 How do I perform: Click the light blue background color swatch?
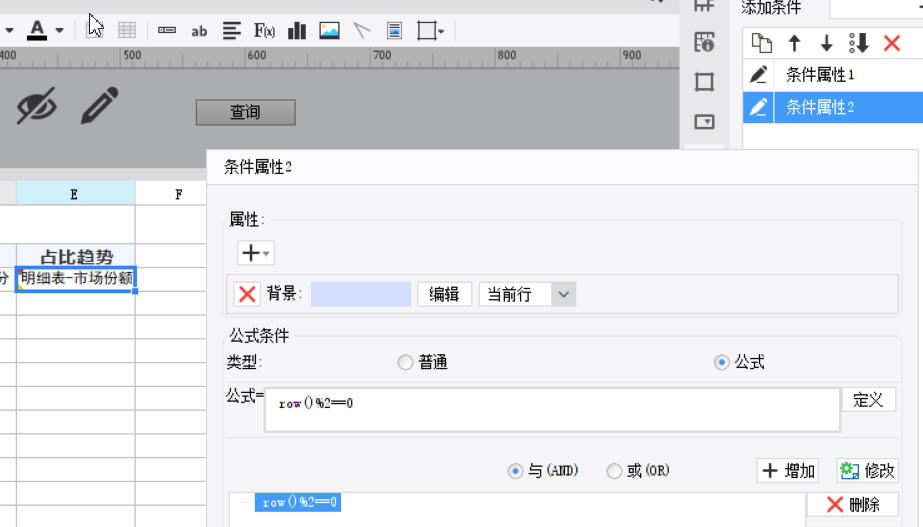361,294
